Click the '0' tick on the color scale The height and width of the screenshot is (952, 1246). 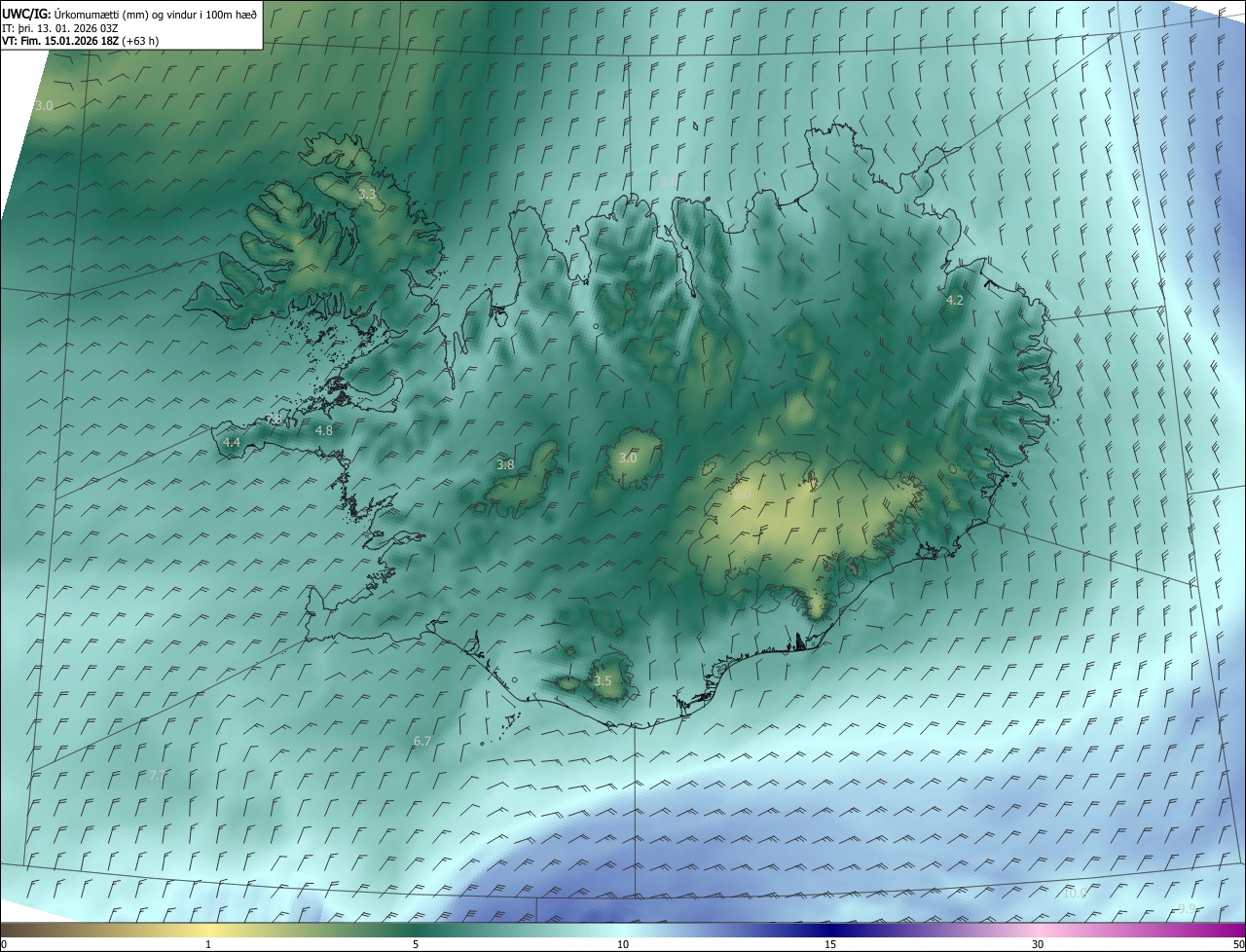click(4, 945)
